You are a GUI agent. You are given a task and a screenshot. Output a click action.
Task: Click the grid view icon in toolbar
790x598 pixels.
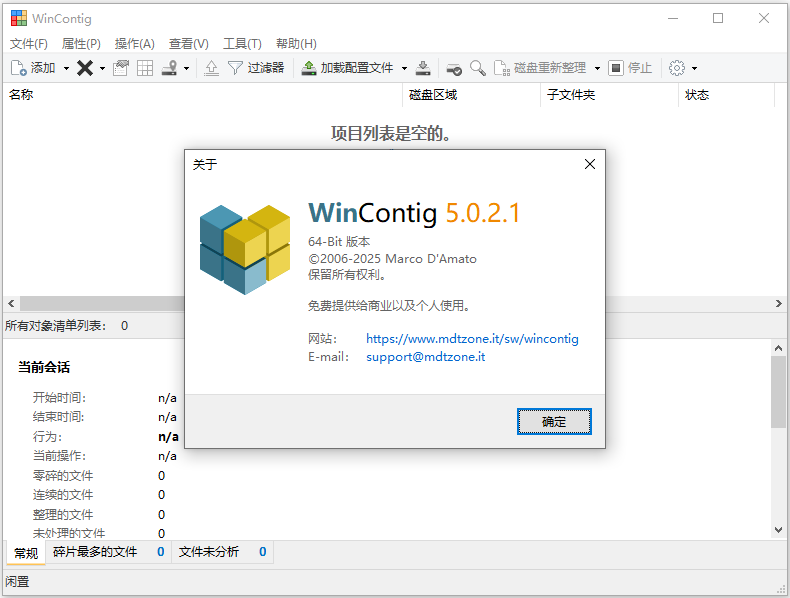(x=145, y=68)
